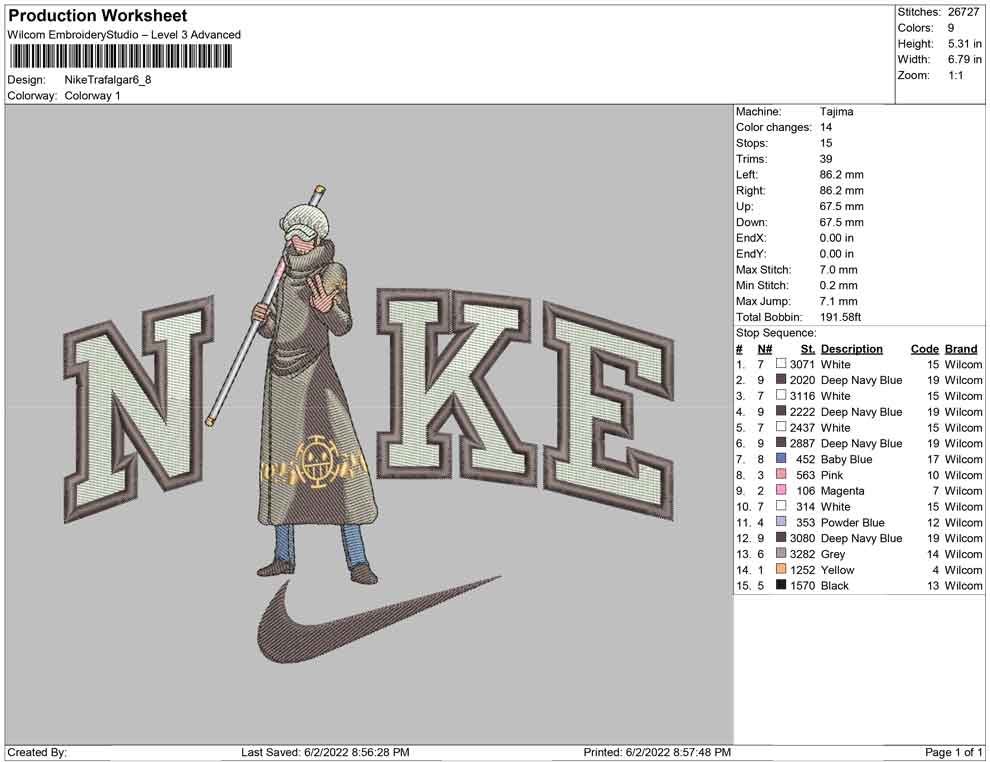Click the 'Printed' timestamp in footer
Screen dimensions: 990x762
click(x=657, y=752)
